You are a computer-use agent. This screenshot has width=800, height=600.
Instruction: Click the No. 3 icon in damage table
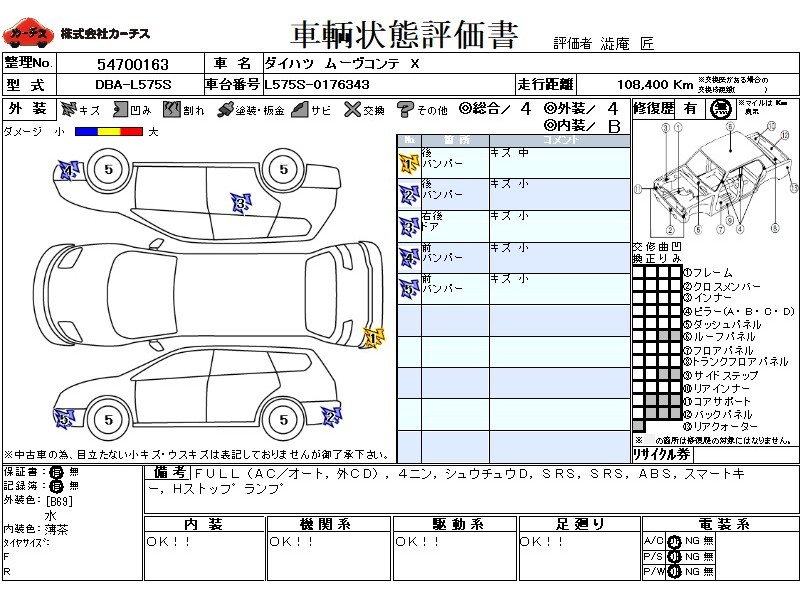[x=409, y=227]
